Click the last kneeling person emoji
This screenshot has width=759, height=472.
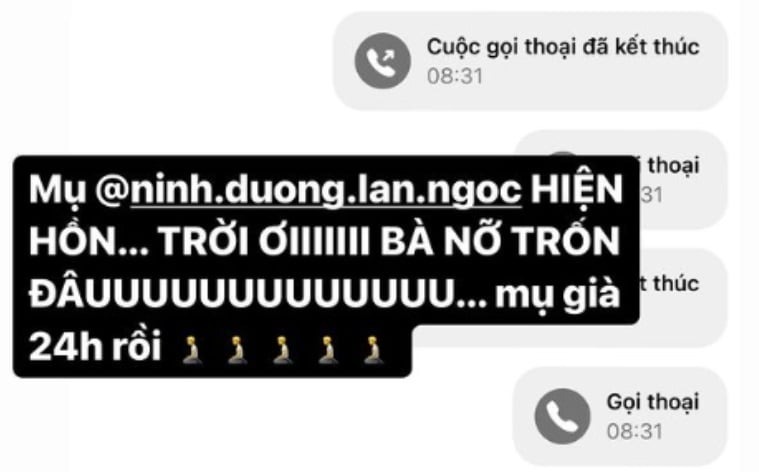coord(374,350)
